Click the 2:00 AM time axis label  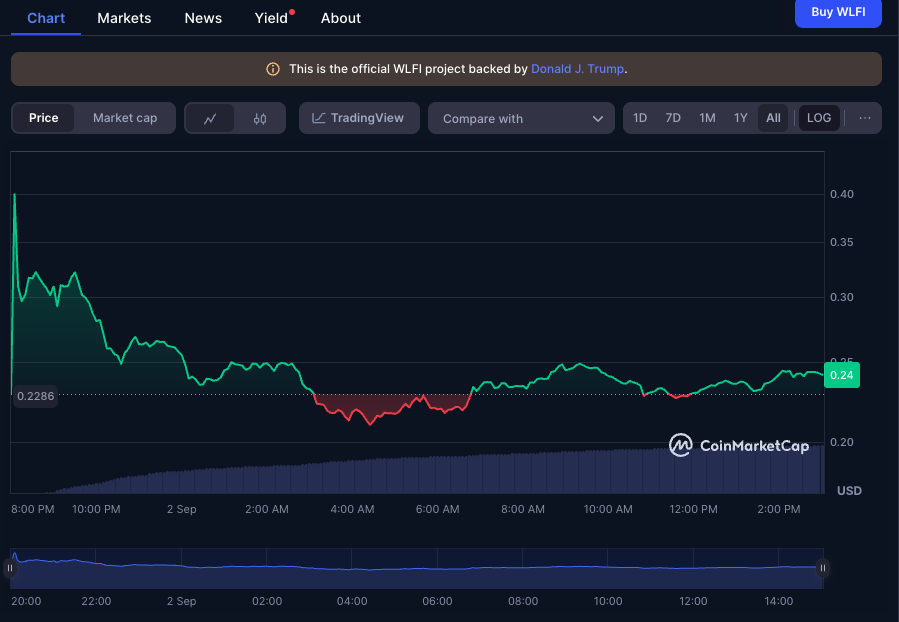tap(267, 509)
